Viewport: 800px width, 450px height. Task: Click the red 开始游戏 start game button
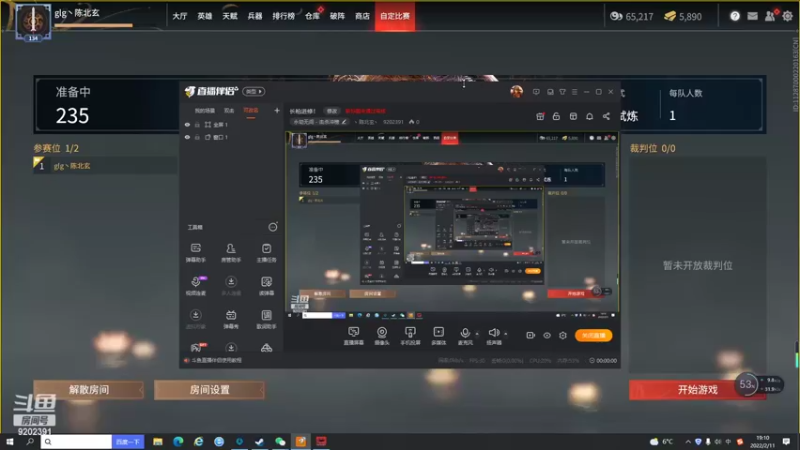[x=697, y=390]
